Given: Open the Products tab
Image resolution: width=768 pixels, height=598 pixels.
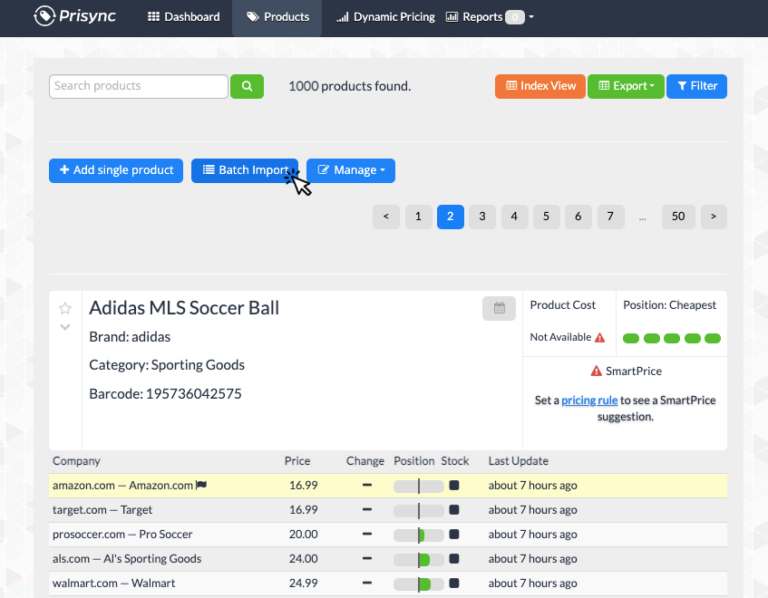Looking at the screenshot, I should pos(277,17).
